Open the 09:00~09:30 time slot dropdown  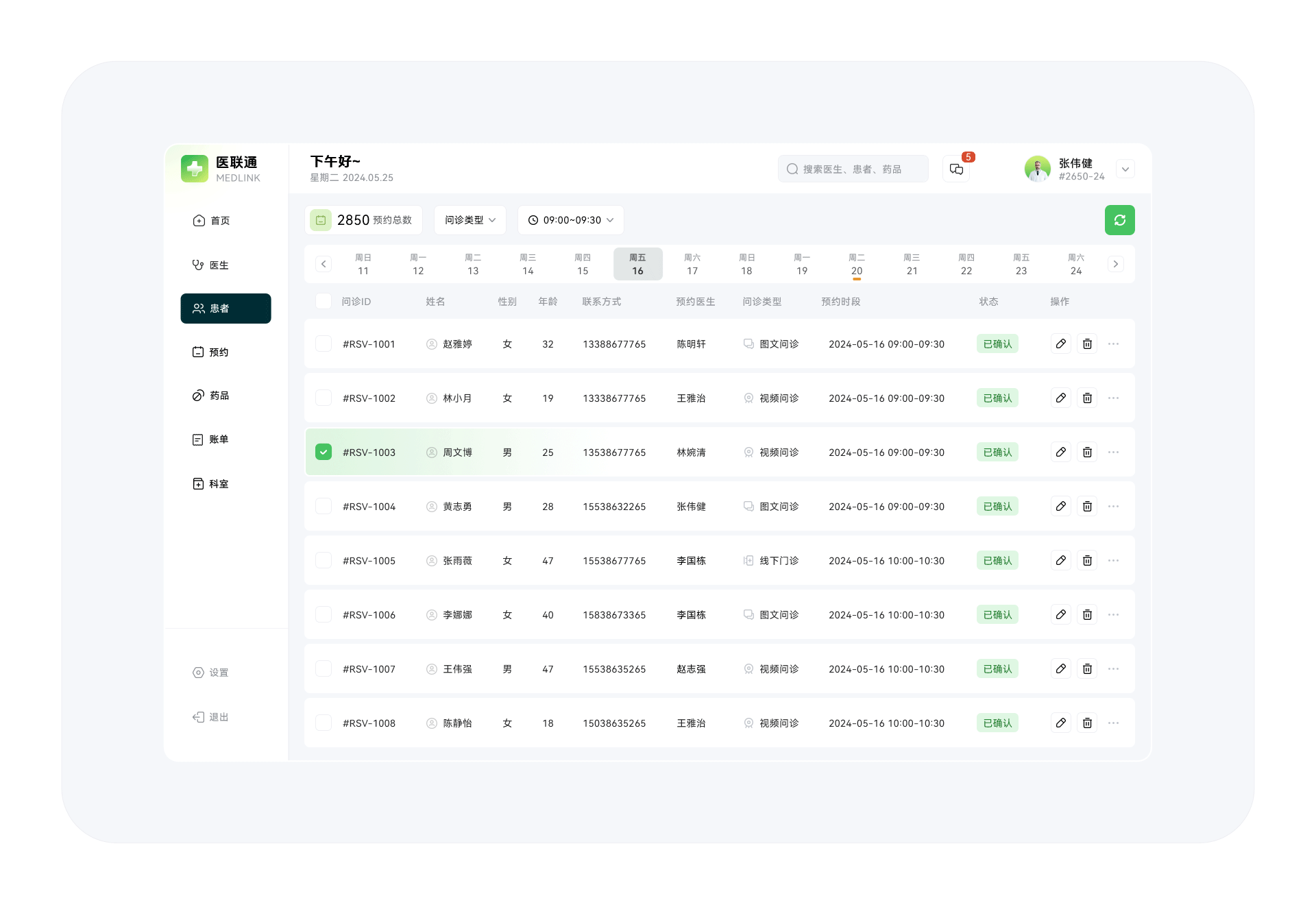(x=570, y=220)
